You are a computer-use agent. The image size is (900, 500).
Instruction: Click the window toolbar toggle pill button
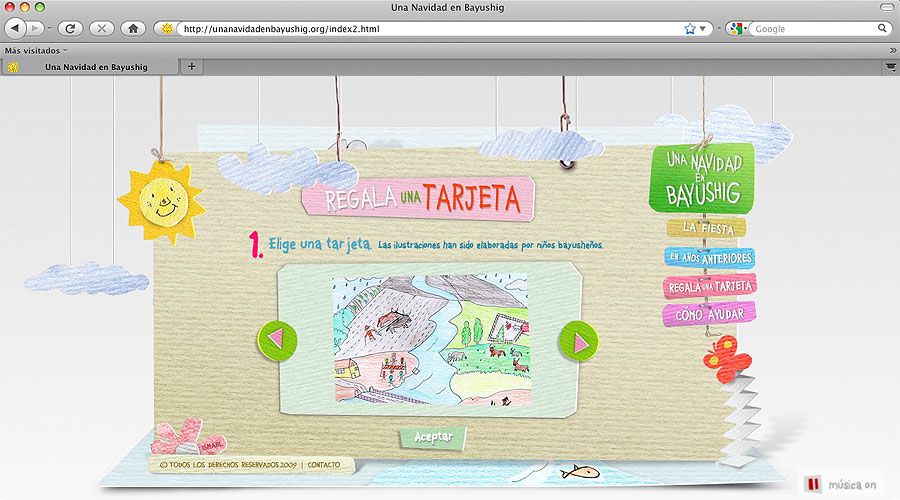[x=887, y=7]
